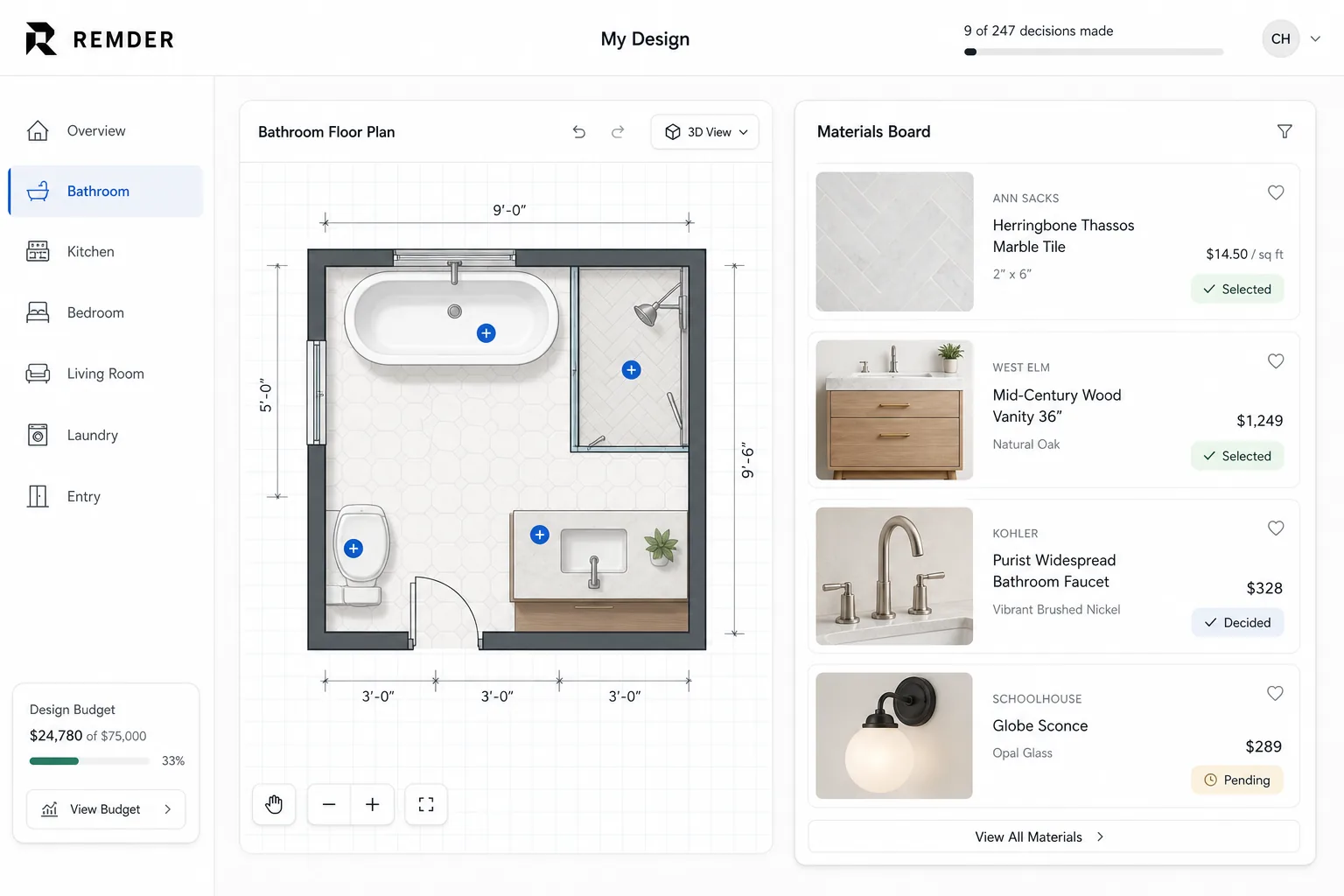
Task: Open the Laundry section
Action: point(106,435)
